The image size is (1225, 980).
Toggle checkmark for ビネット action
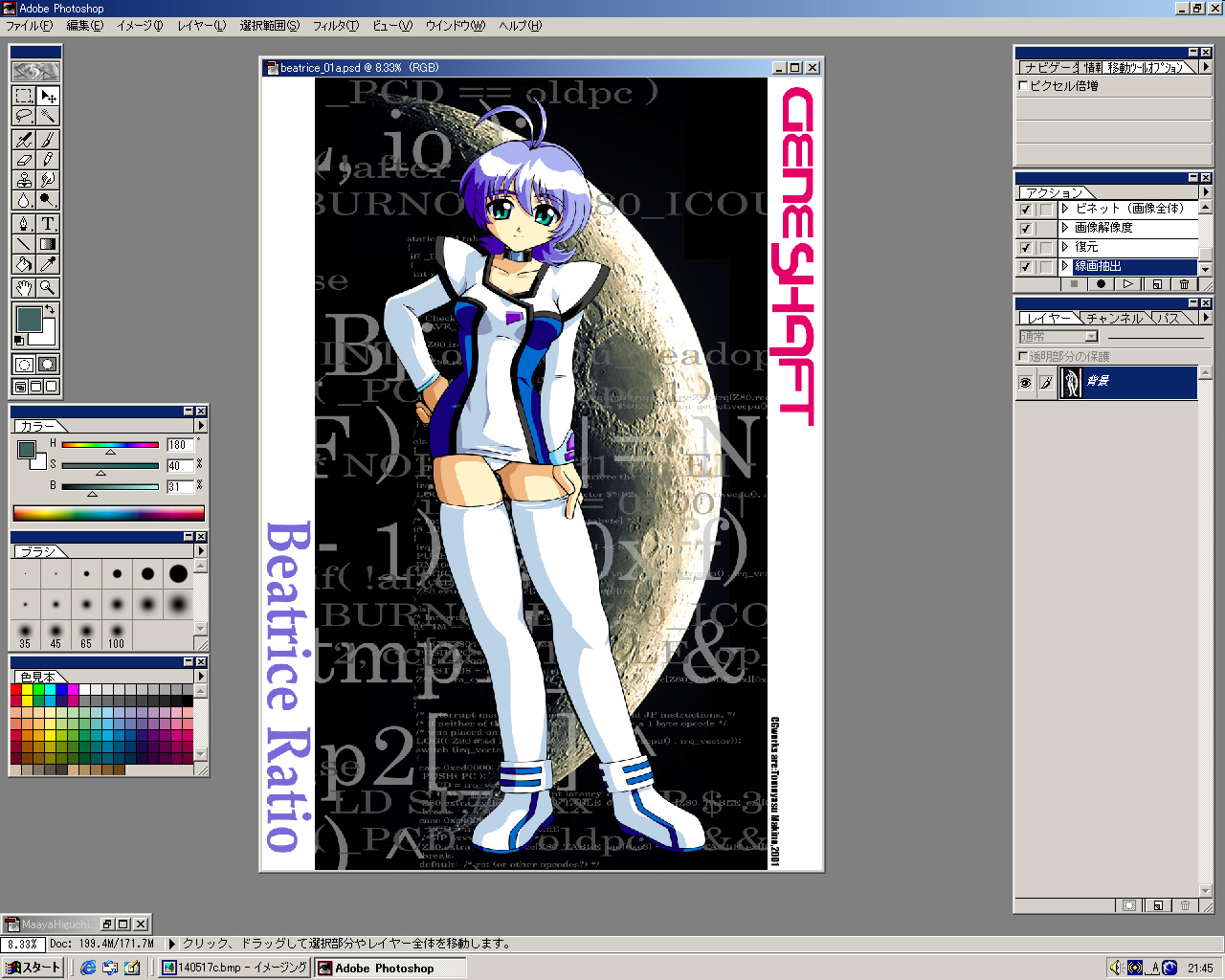point(1026,209)
